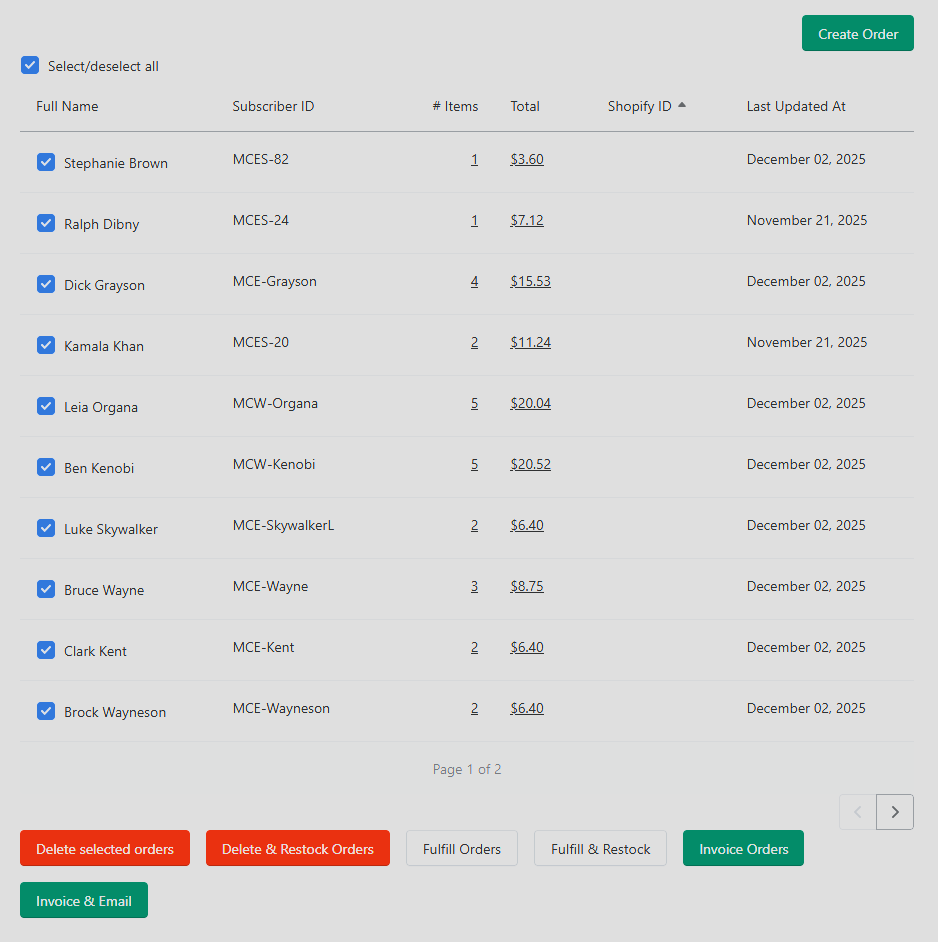
Task: Open Ralph Dibny's item count link
Action: 475,220
